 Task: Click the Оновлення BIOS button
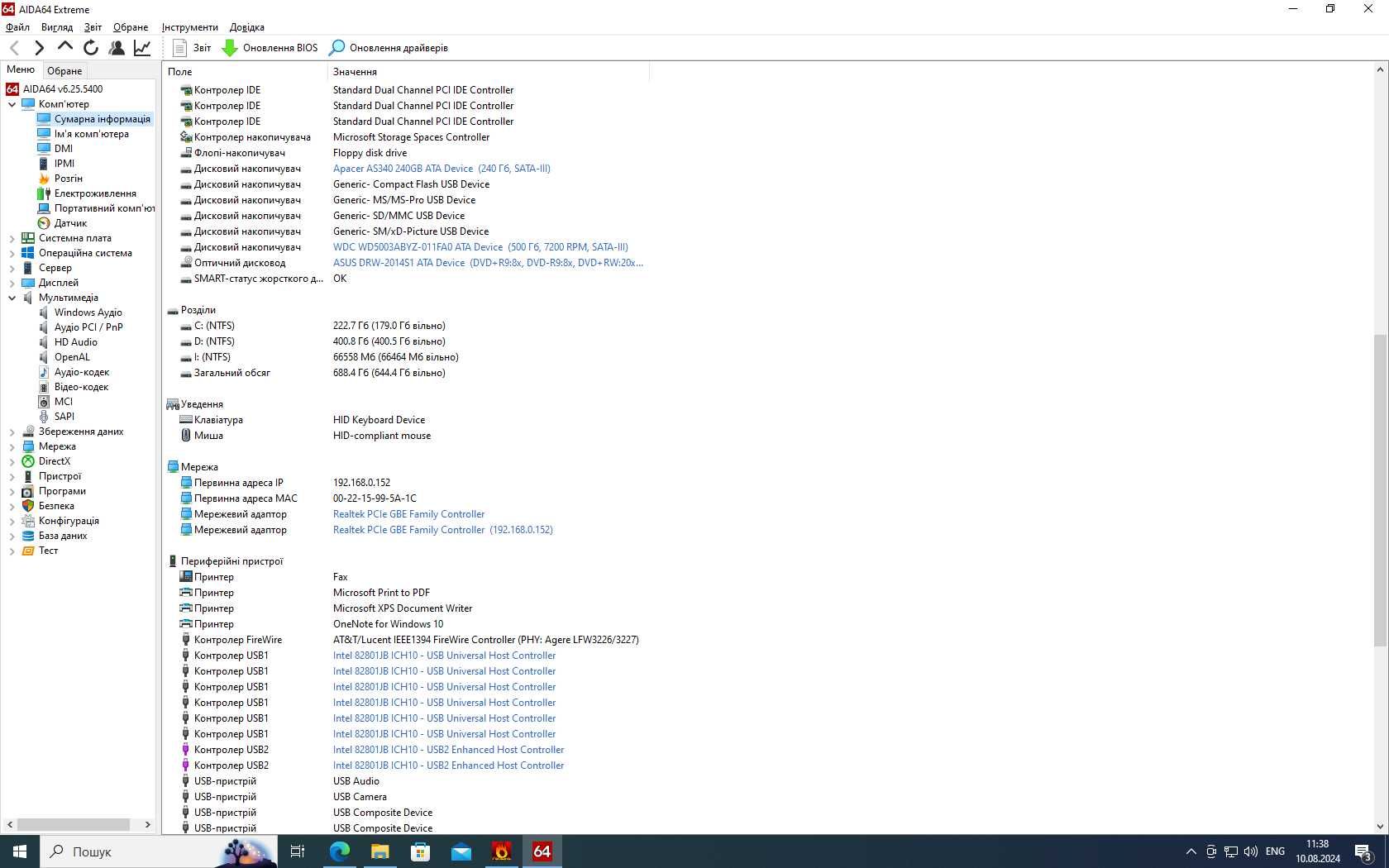270,48
